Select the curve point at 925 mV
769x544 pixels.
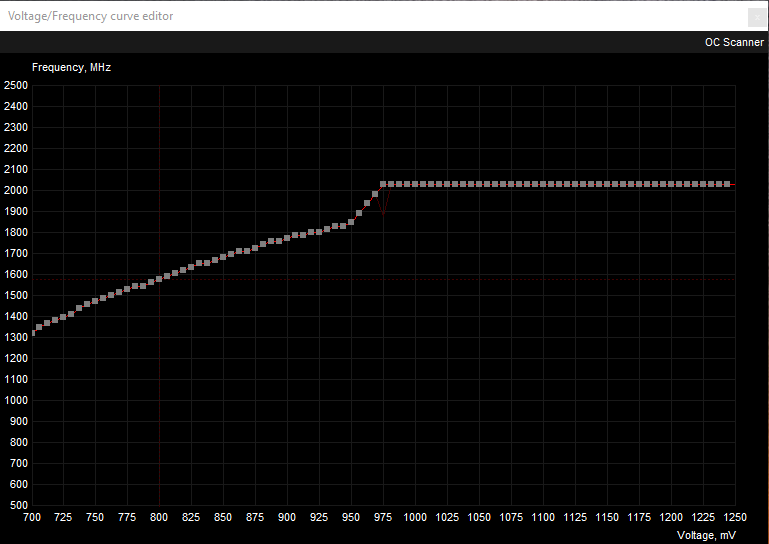tap(319, 232)
